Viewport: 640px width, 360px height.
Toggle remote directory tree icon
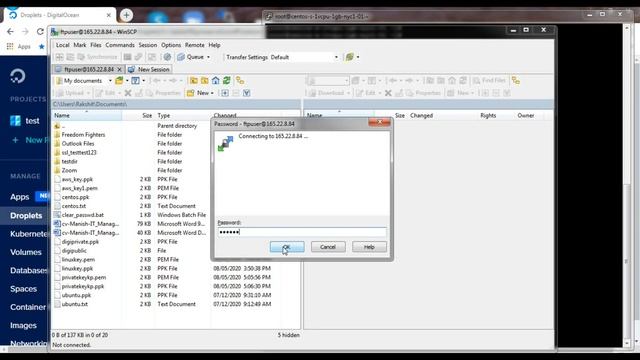[x=516, y=81]
